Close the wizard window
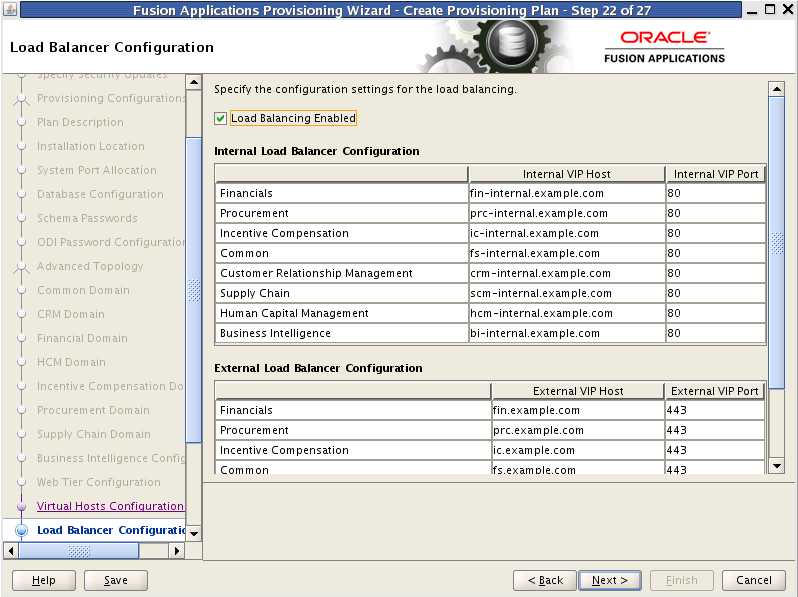The height and width of the screenshot is (597, 798). point(787,9)
